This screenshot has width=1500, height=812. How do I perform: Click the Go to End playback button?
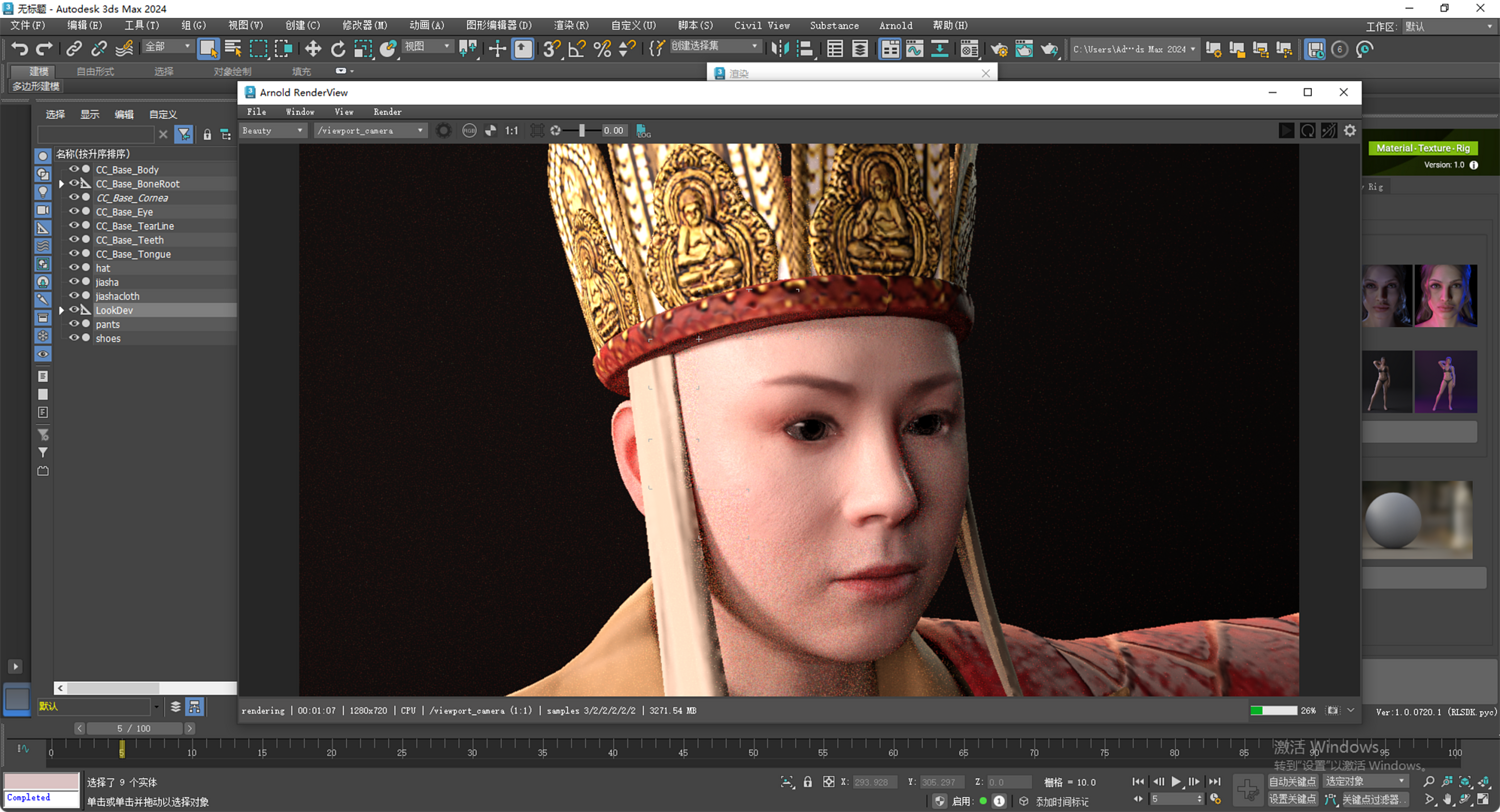(1214, 781)
